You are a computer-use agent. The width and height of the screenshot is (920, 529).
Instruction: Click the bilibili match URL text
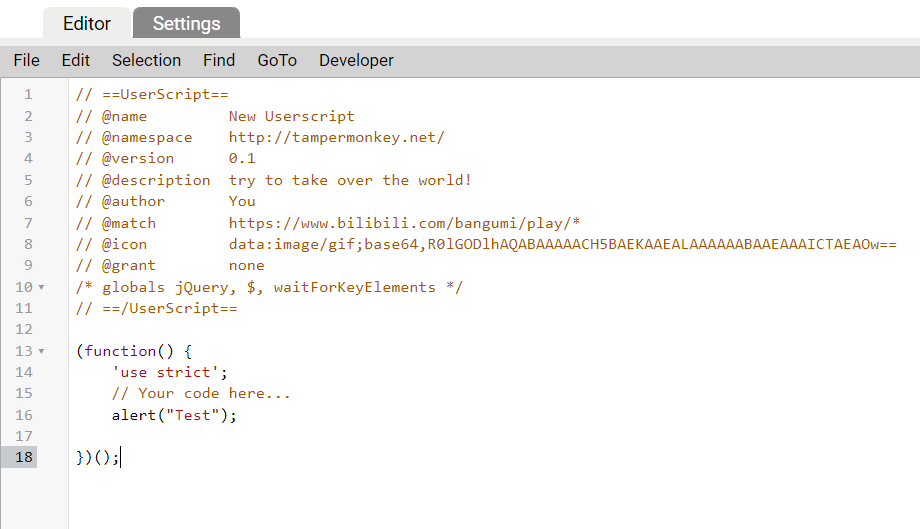(x=404, y=223)
